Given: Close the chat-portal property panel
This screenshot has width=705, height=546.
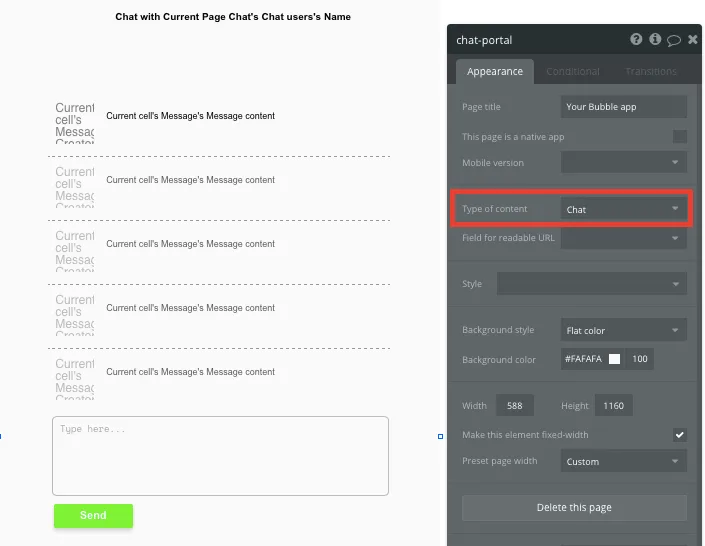Looking at the screenshot, I should 692,40.
